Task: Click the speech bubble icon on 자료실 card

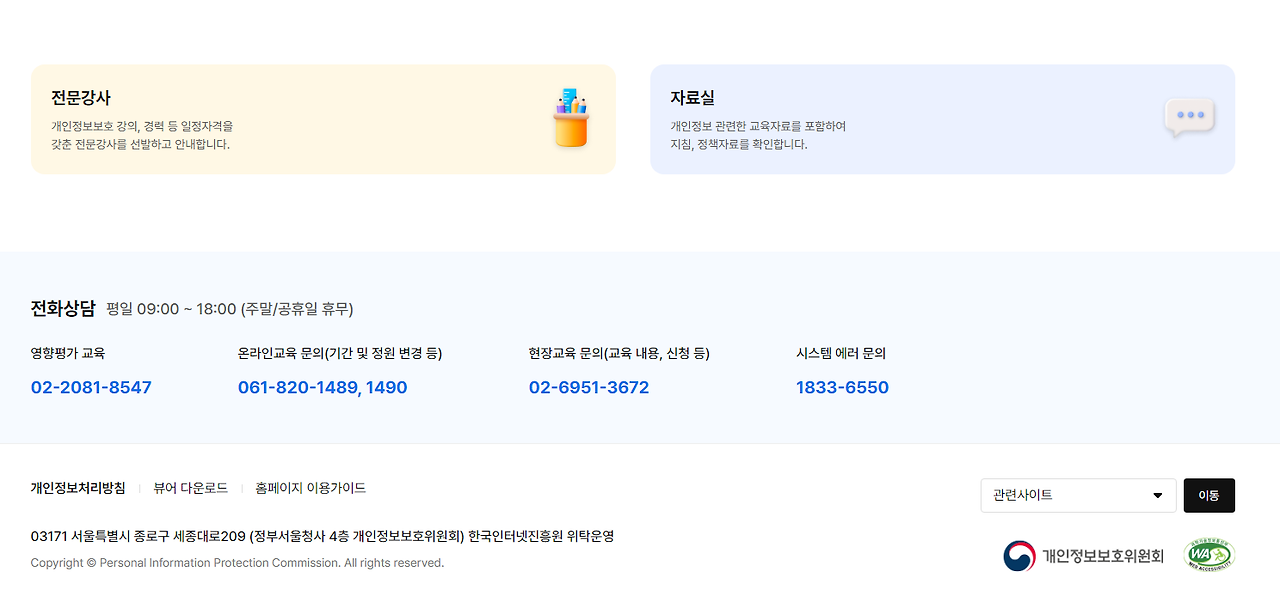Action: [x=1190, y=118]
